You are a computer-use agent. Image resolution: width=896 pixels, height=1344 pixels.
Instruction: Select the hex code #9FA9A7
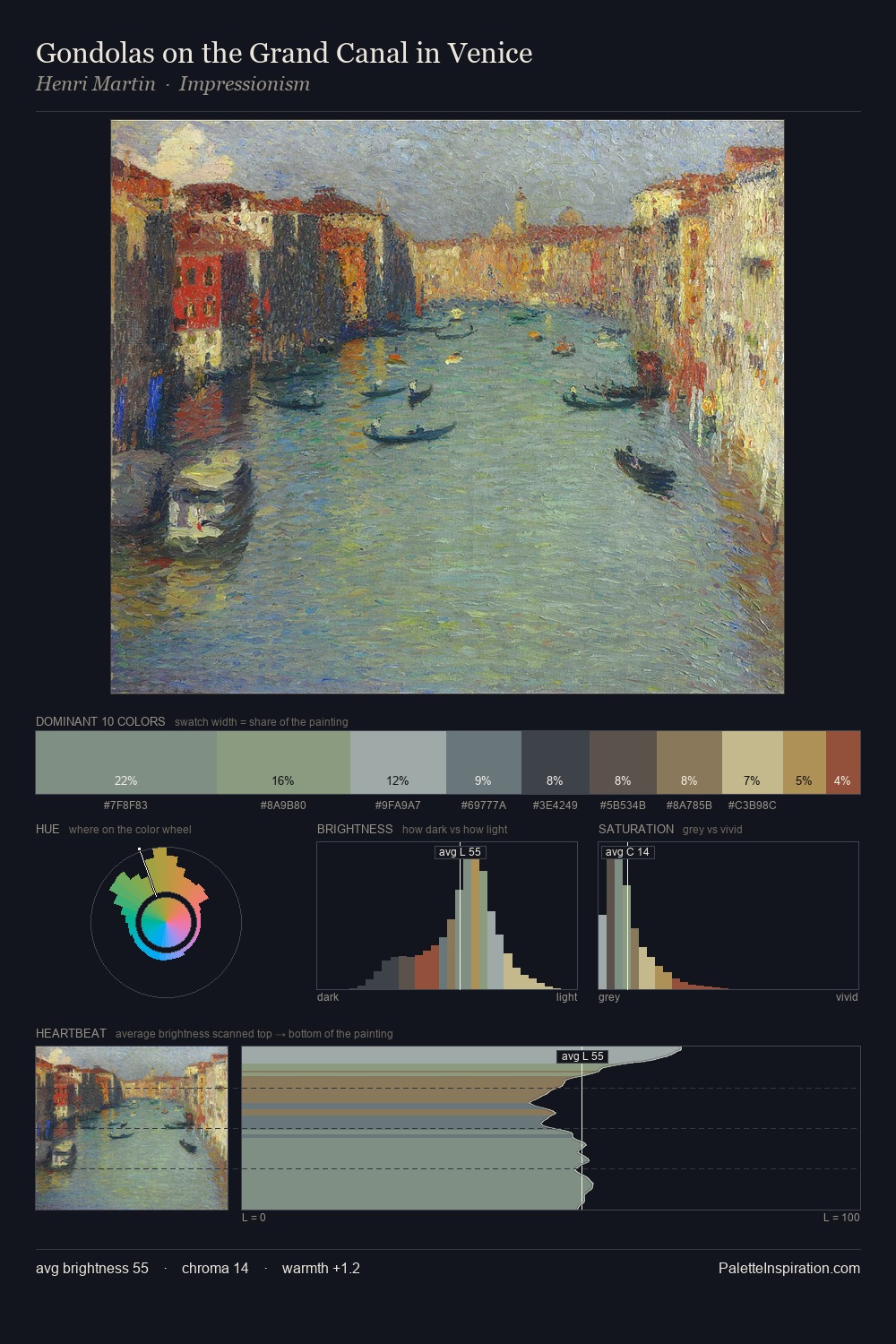pyautogui.click(x=398, y=806)
